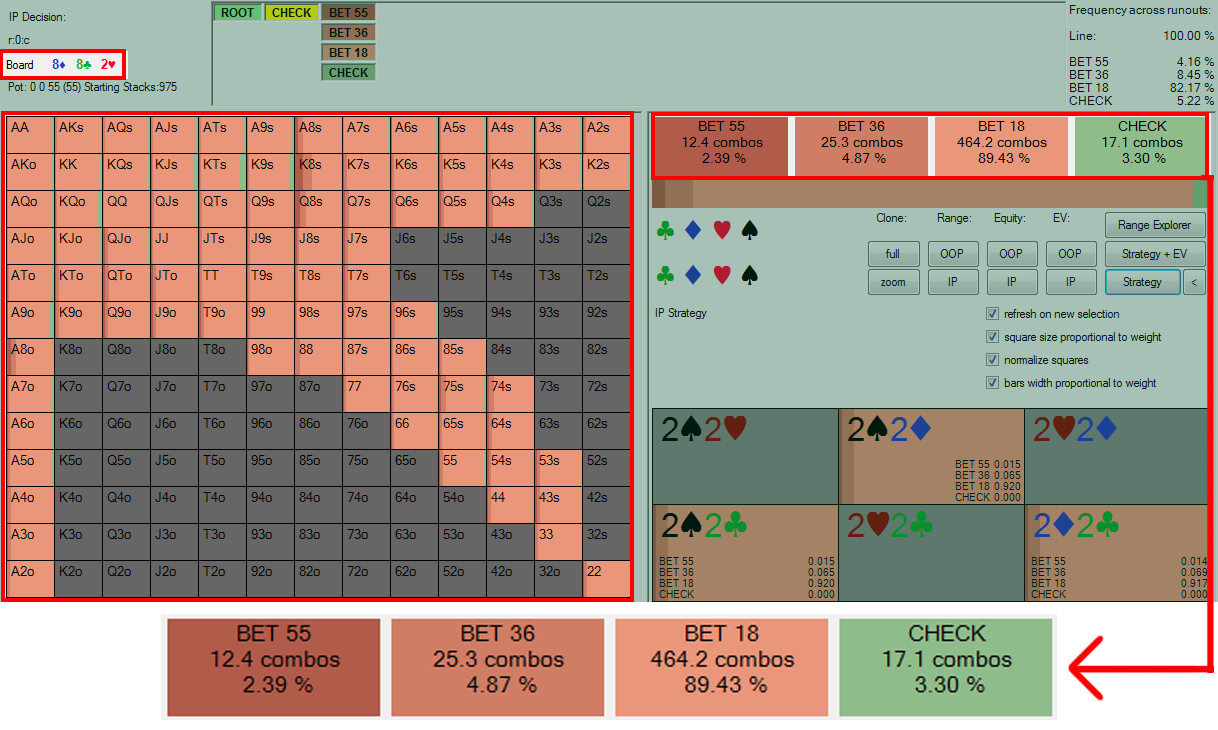
Task: Click the hearts icon in bottom suit row
Action: [721, 274]
